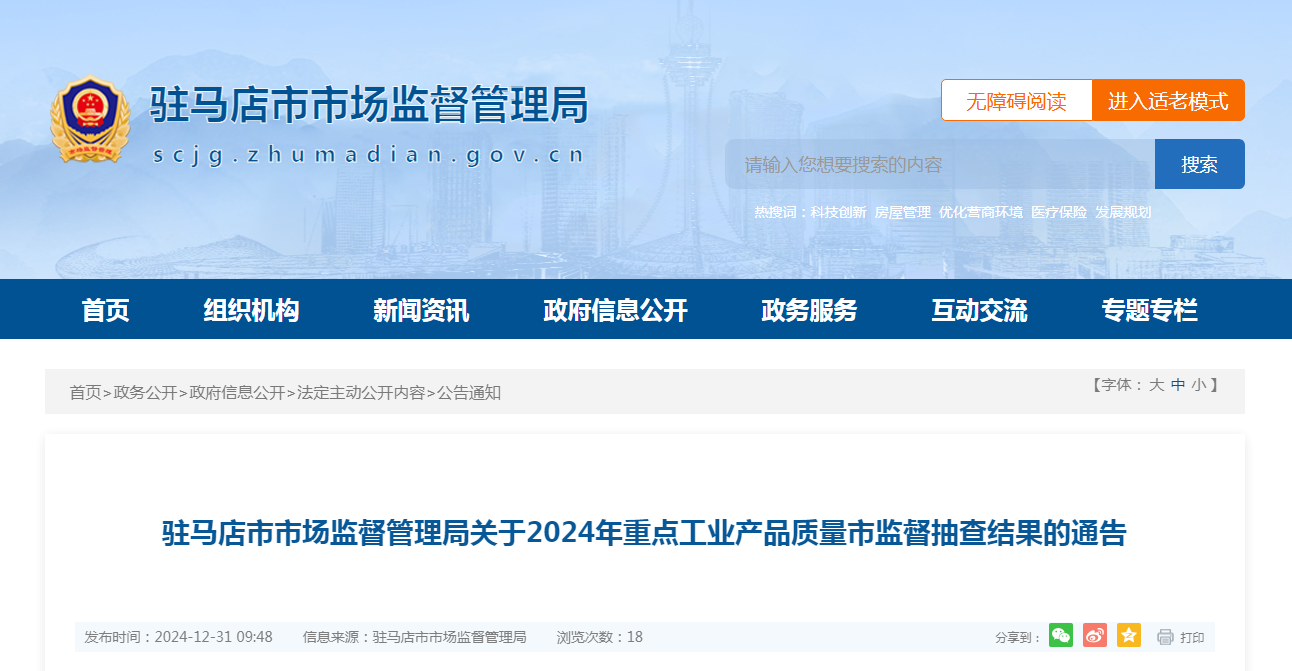This screenshot has height=671, width=1292.
Task: Set font size to 中
Action: pos(1178,385)
